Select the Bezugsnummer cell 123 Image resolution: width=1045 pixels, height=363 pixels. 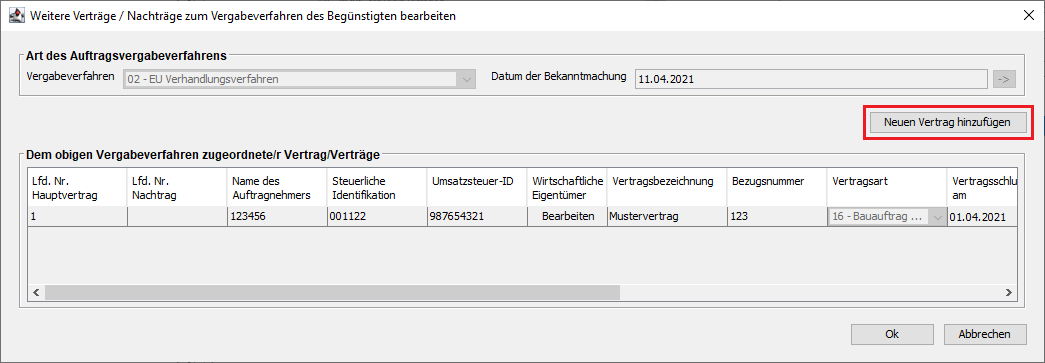coord(777,216)
